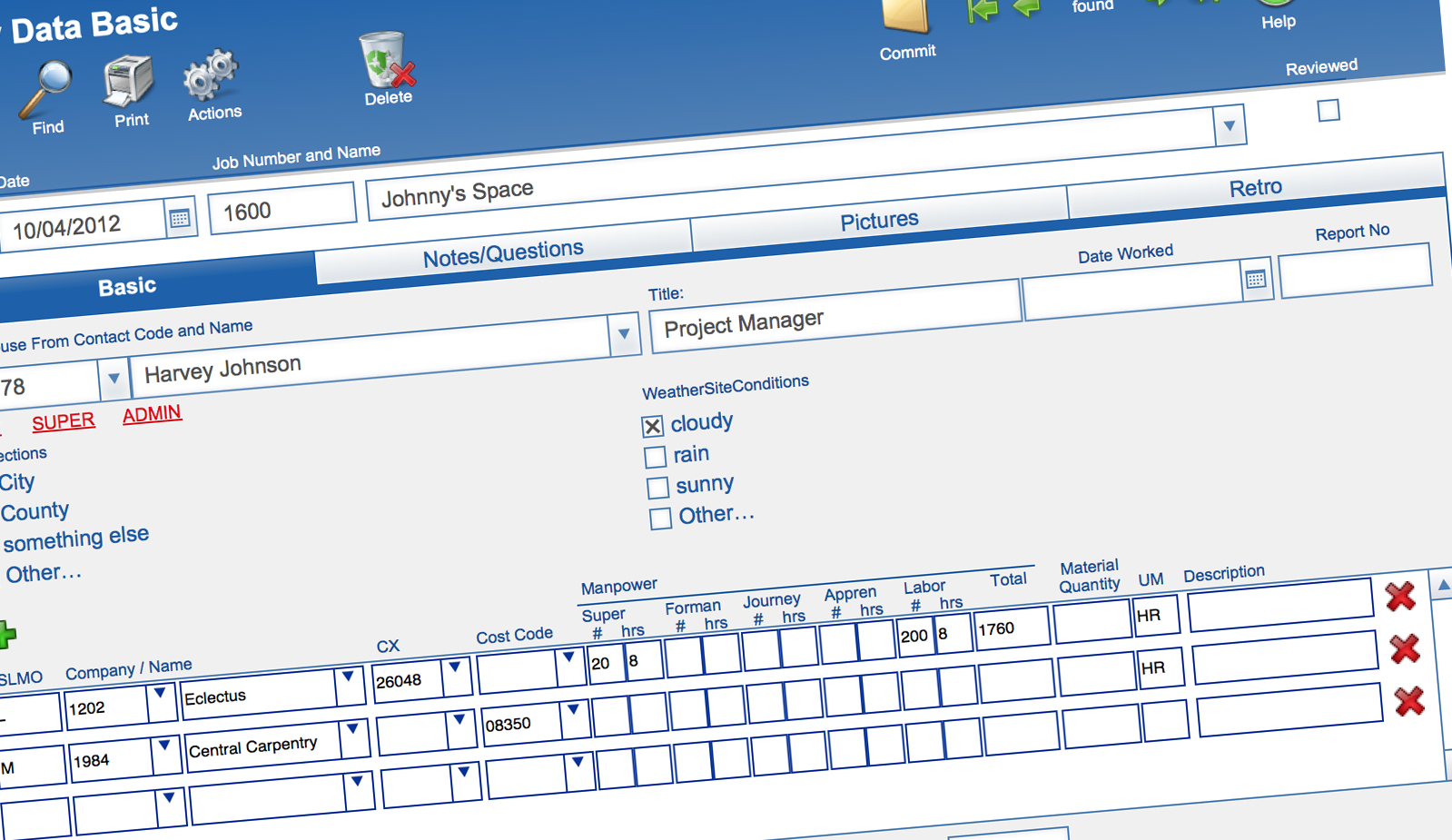
Task: Click the Report No input field
Action: 1355,270
